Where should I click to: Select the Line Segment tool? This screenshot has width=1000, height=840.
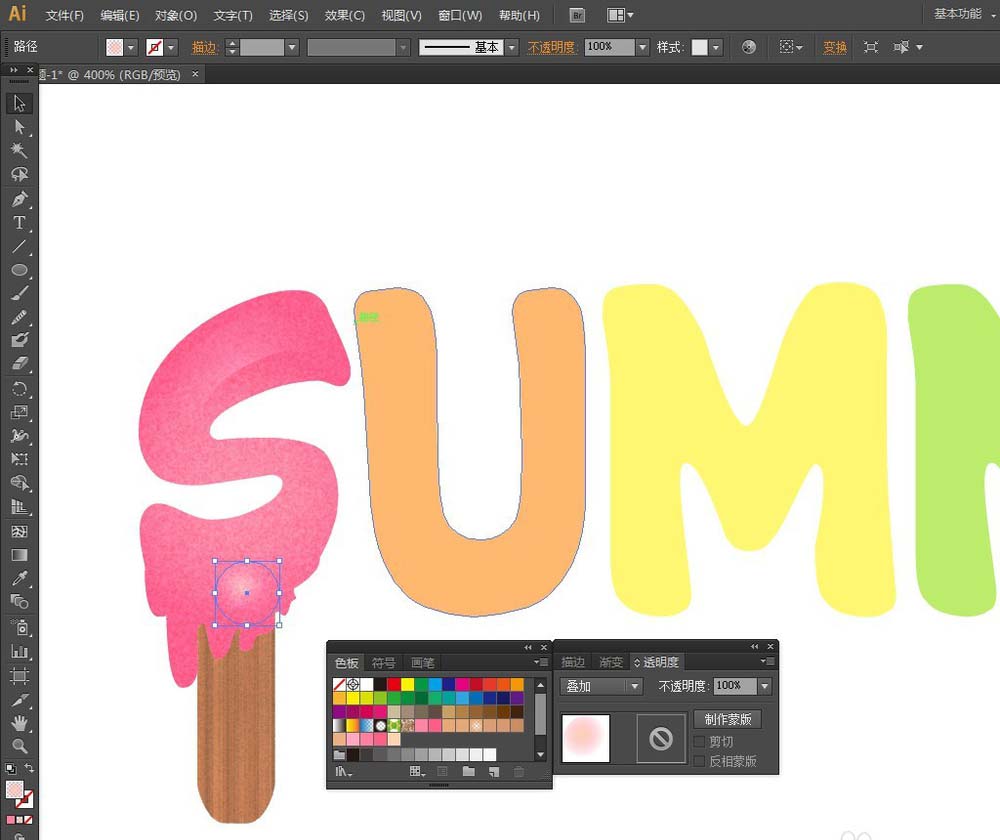[x=19, y=246]
